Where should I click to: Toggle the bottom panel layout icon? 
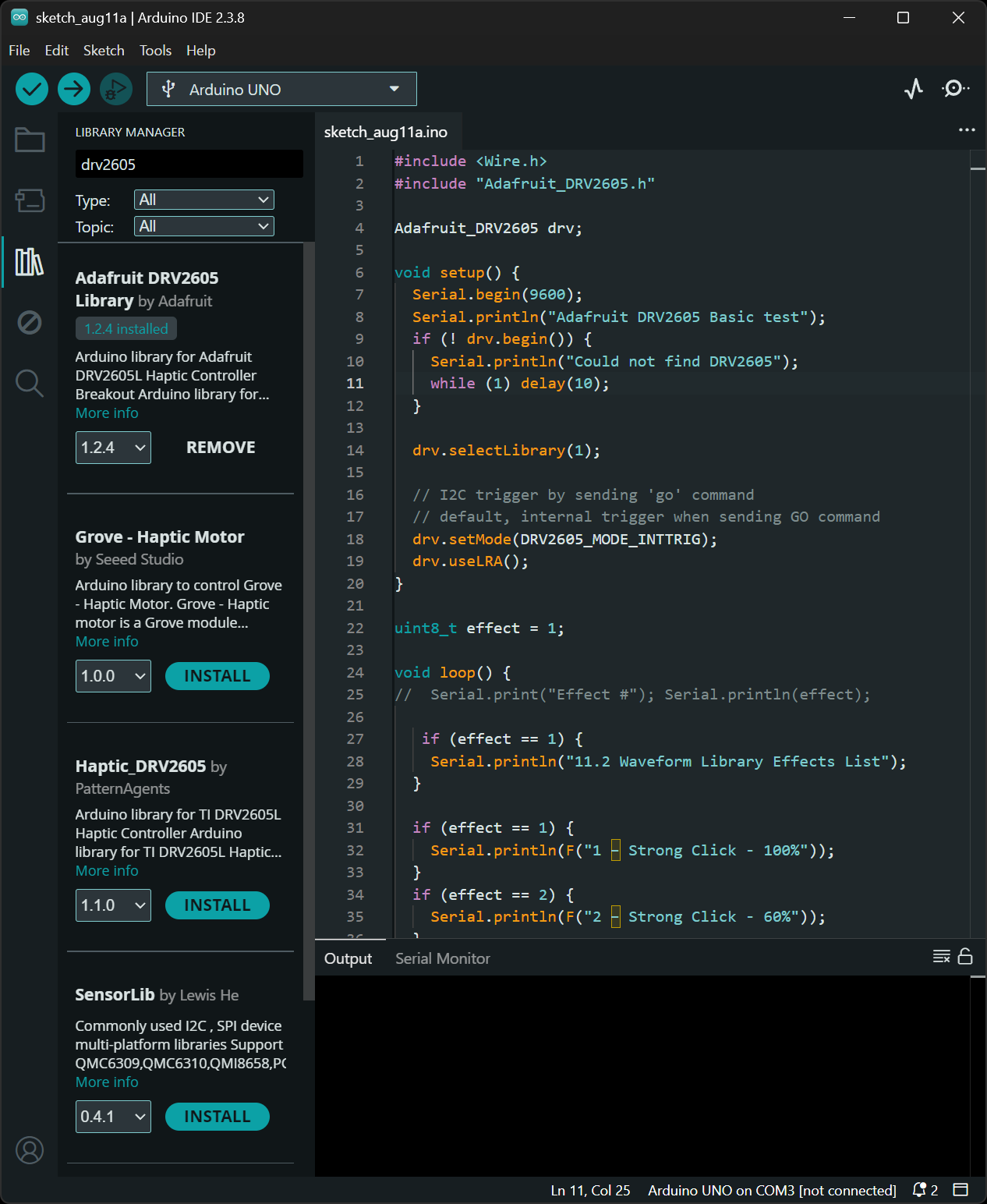[x=960, y=1190]
